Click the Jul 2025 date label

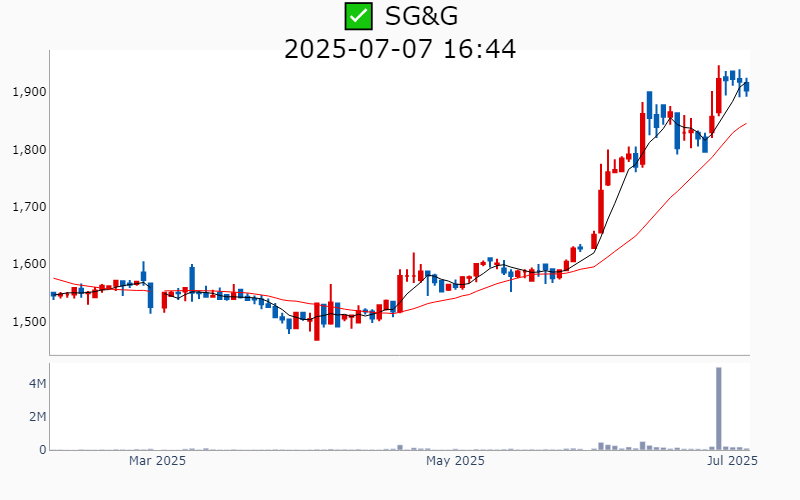pos(732,461)
